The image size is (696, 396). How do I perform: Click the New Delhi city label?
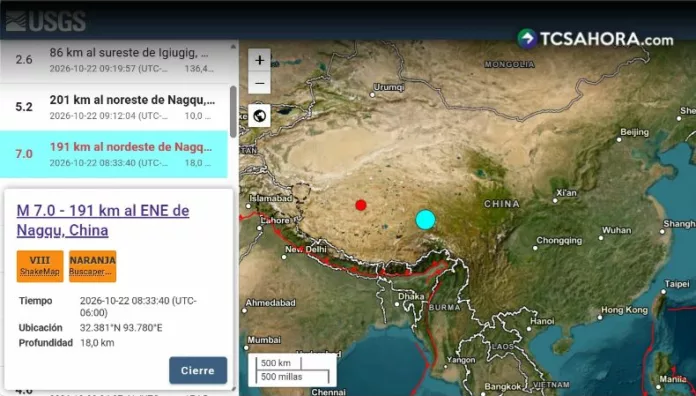pos(306,249)
